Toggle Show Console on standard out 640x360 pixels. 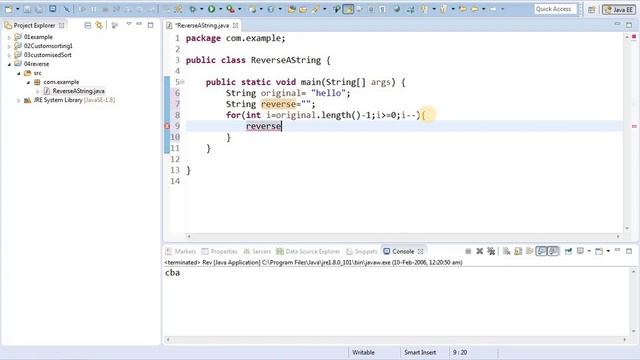click(541, 251)
